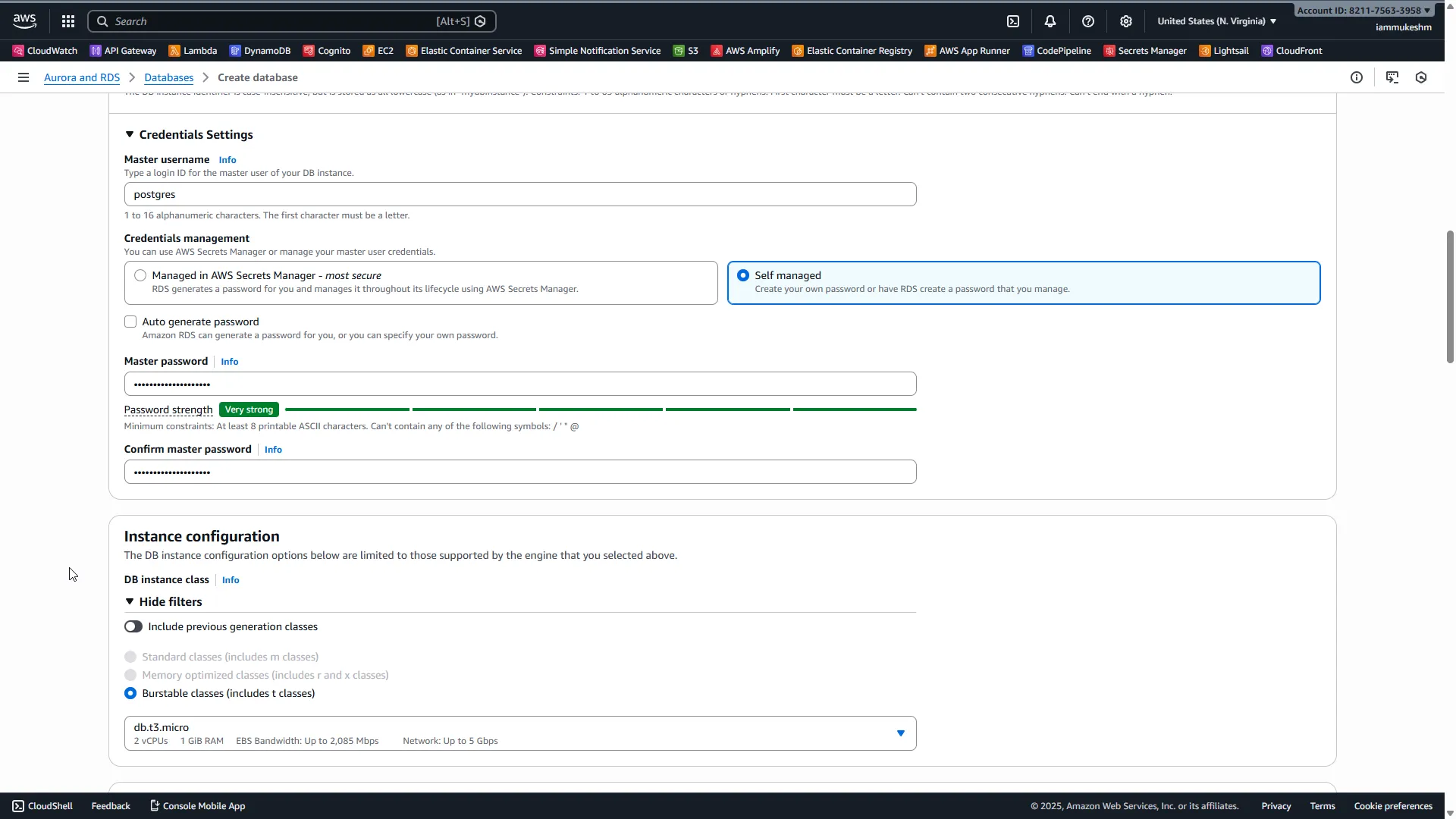Toggle Include previous generation classes

pos(133,626)
